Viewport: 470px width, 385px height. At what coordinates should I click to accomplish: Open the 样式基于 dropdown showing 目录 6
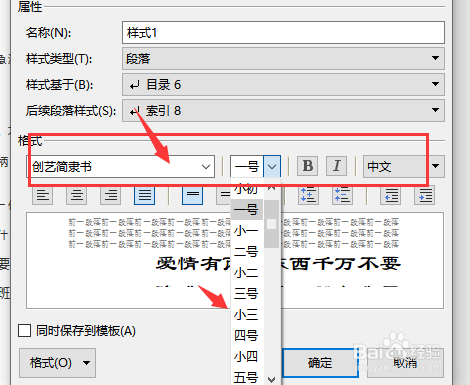pyautogui.click(x=283, y=84)
